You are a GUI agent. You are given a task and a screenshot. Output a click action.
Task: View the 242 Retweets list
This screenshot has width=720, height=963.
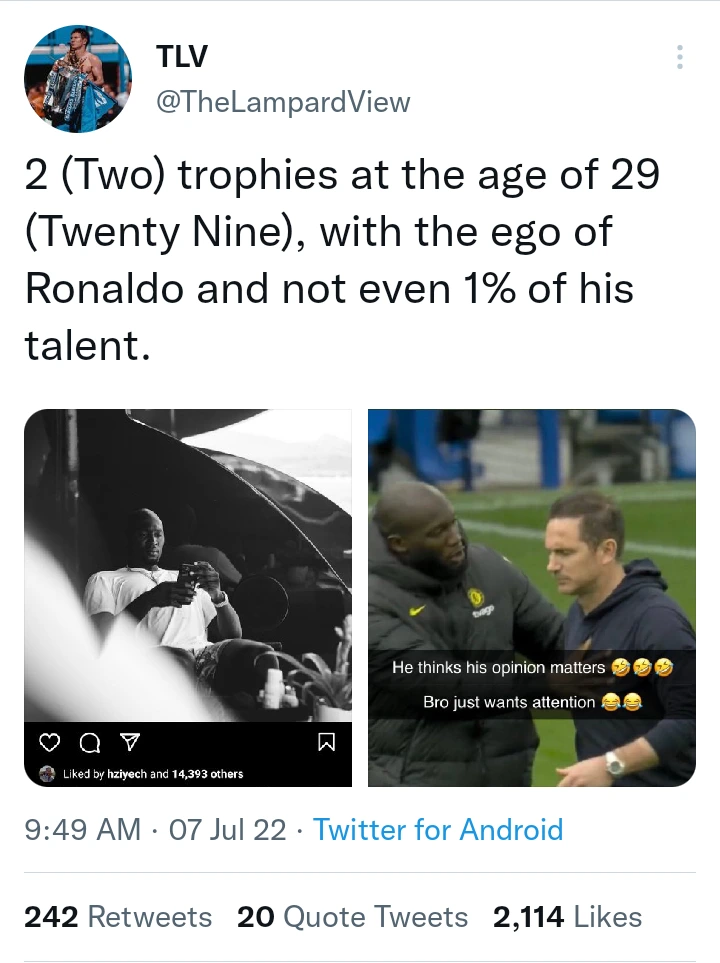coord(118,917)
